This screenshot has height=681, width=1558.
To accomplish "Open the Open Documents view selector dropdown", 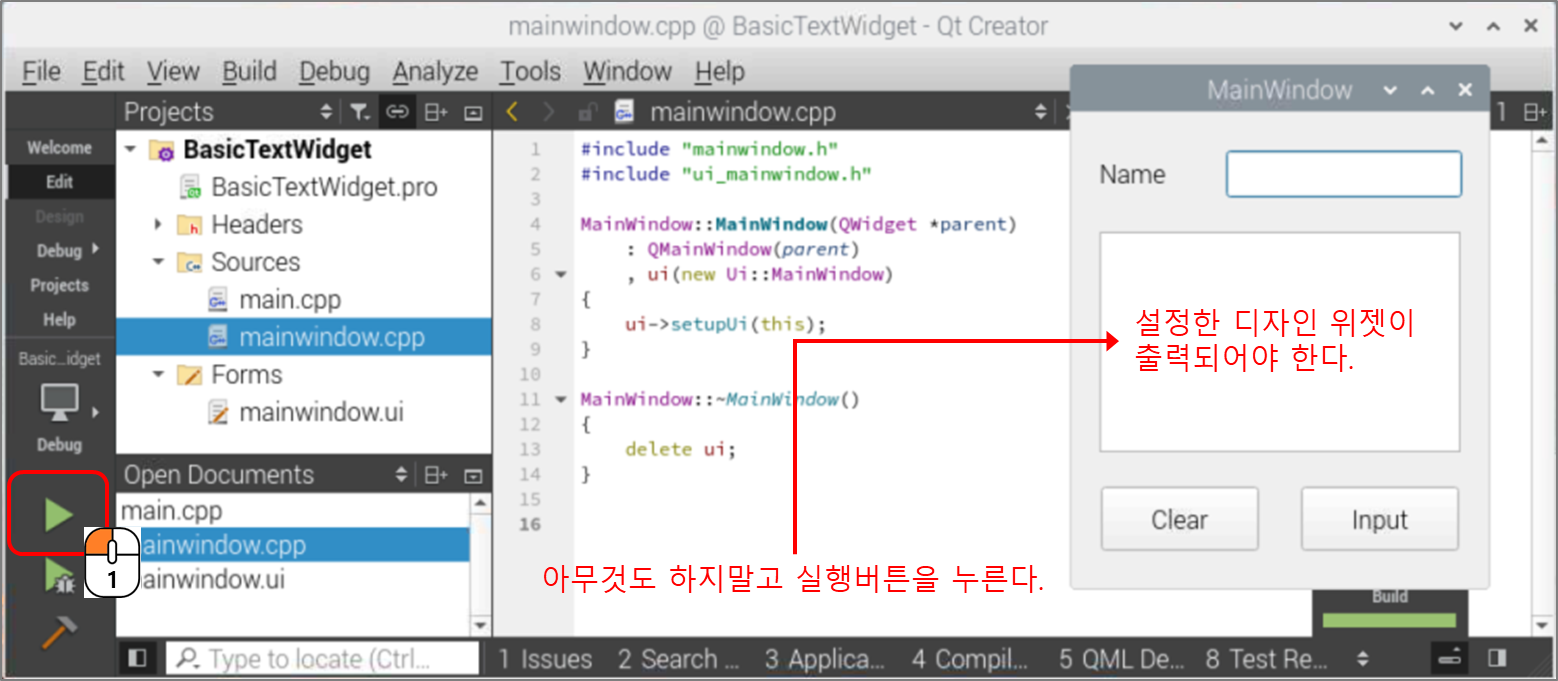I will pos(402,475).
